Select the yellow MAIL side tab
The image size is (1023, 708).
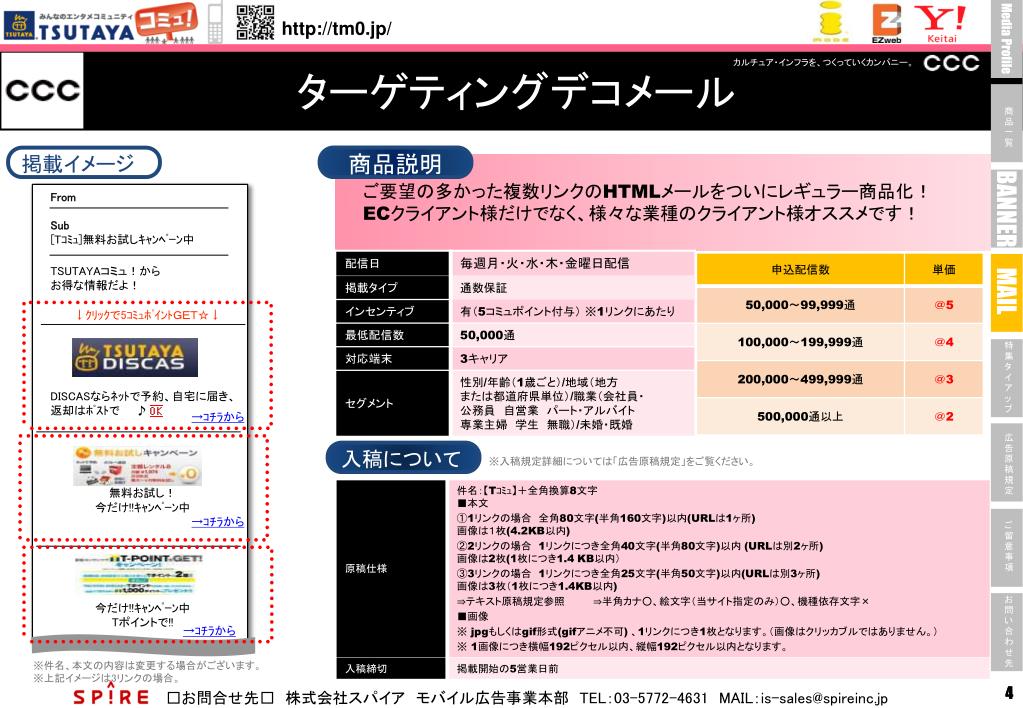tap(1007, 292)
